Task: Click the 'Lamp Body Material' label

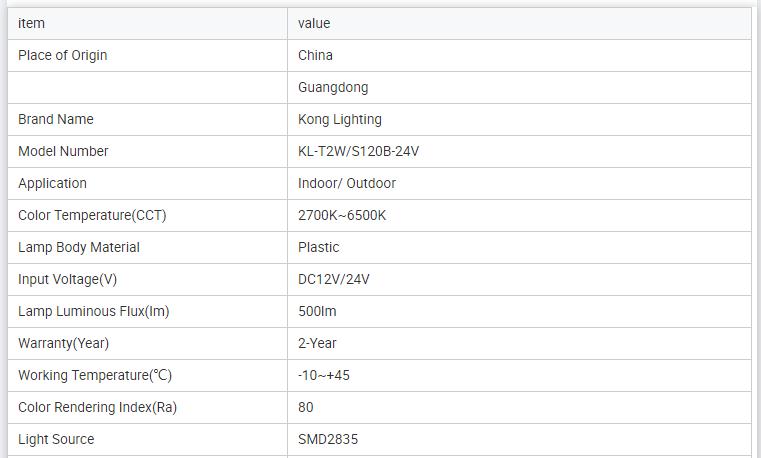Action: click(79, 247)
